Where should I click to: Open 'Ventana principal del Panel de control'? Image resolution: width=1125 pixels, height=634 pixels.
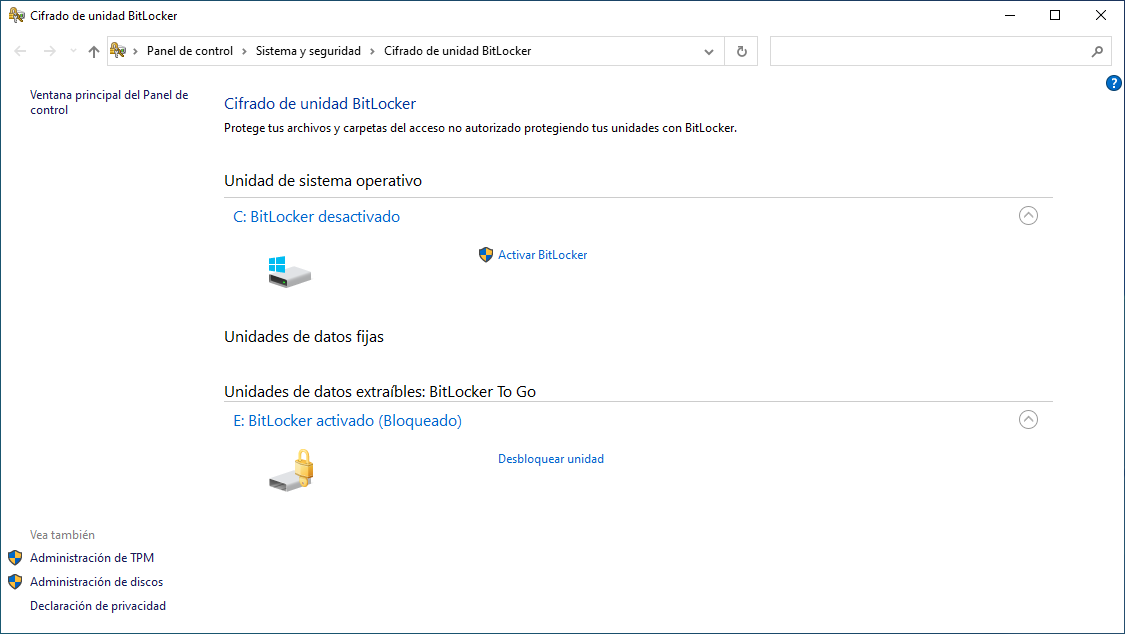[x=109, y=103]
